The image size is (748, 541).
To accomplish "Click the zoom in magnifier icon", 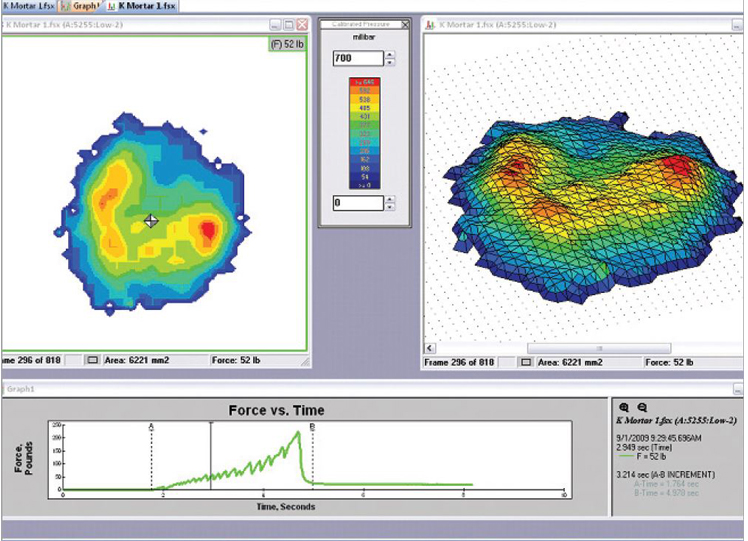I will tap(624, 407).
